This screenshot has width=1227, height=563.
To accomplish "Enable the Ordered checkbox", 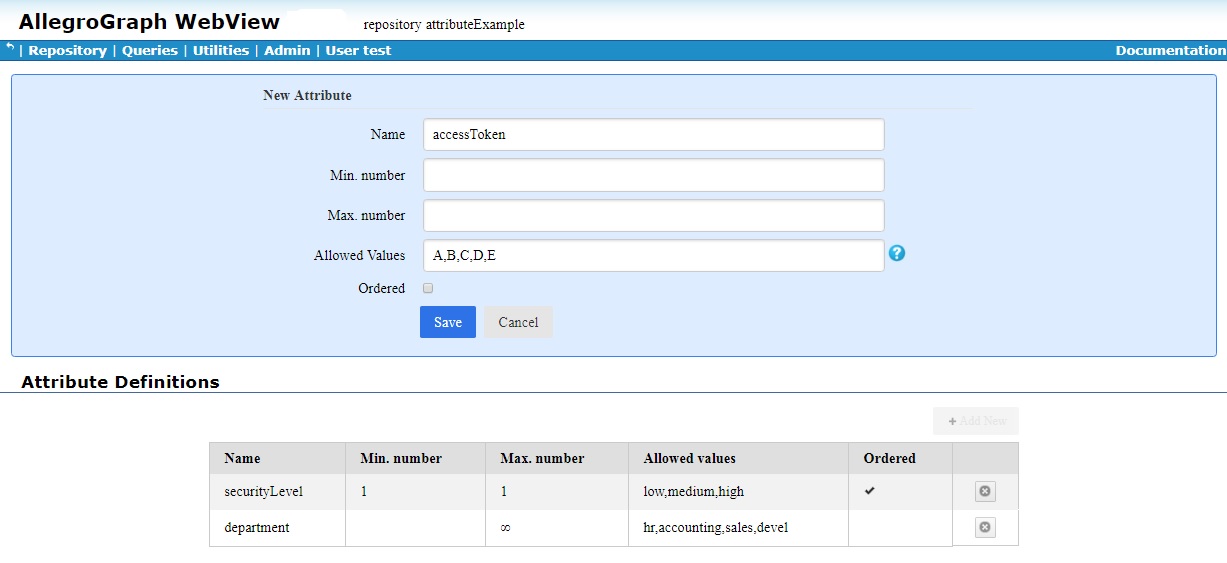I will (428, 288).
